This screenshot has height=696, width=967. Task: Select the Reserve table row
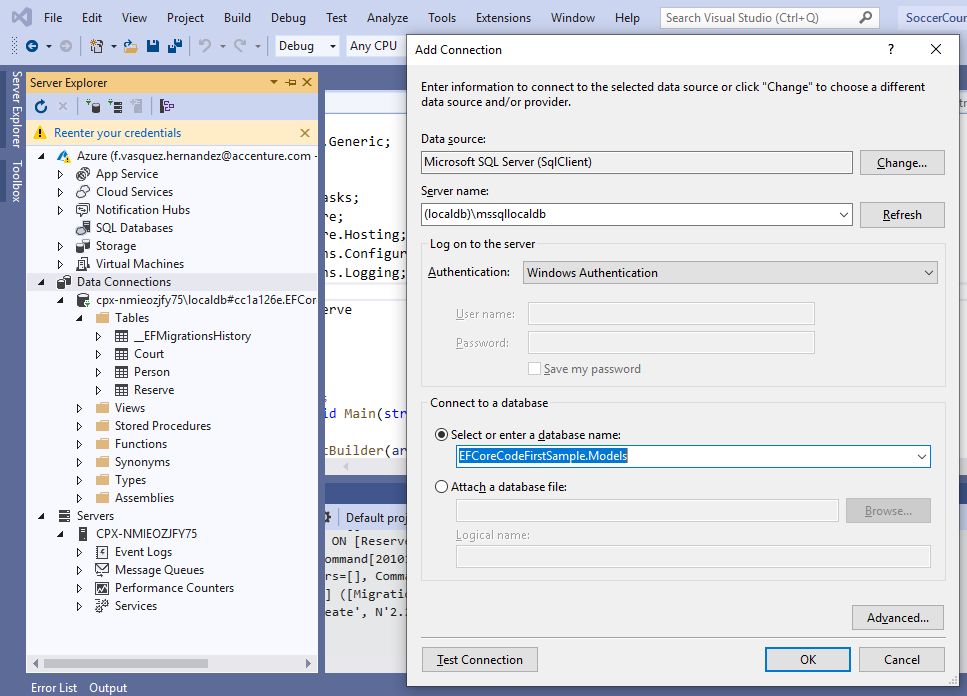tap(154, 390)
